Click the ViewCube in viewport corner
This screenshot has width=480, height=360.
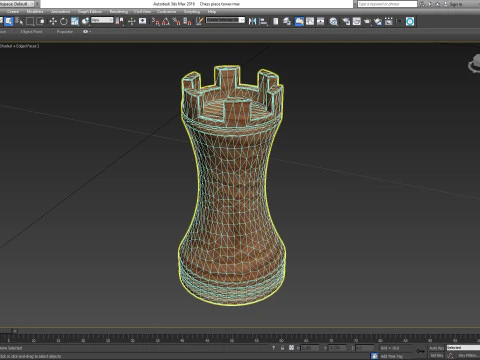tap(475, 63)
